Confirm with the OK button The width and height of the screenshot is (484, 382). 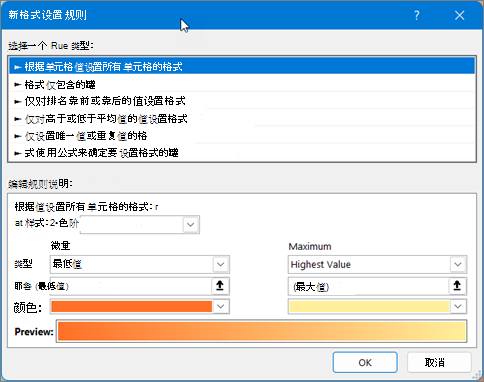tap(365, 362)
